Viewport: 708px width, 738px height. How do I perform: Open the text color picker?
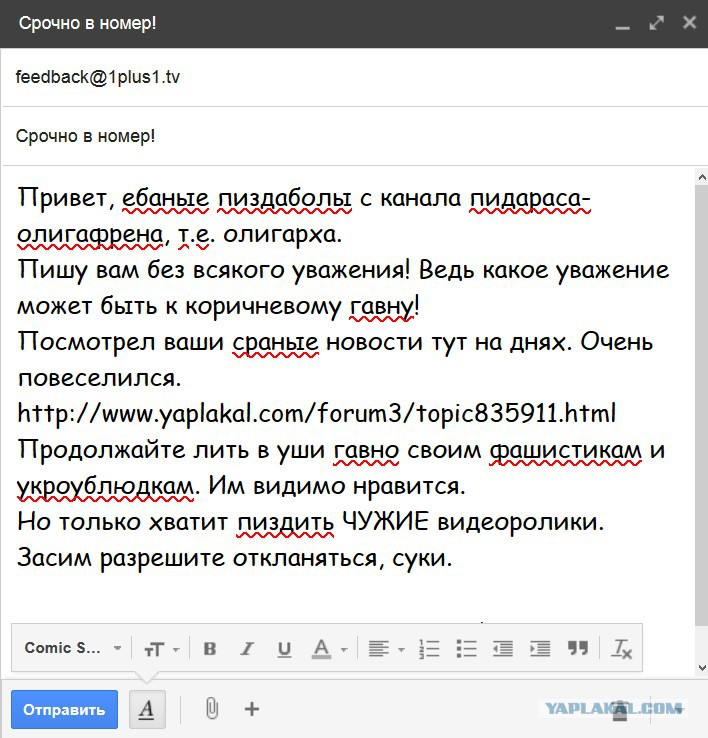pyautogui.click(x=322, y=649)
